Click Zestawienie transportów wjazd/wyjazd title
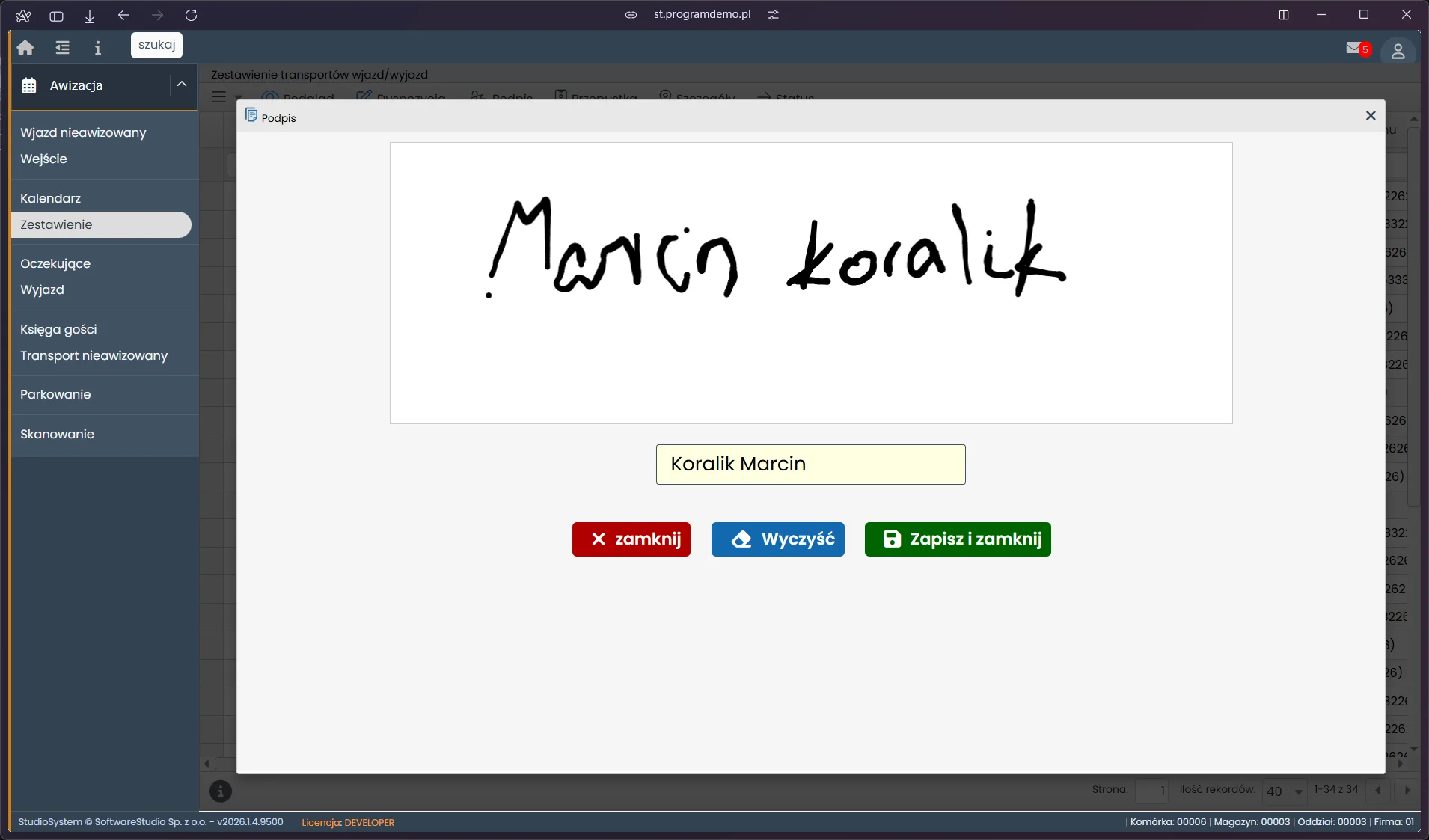 pos(319,74)
